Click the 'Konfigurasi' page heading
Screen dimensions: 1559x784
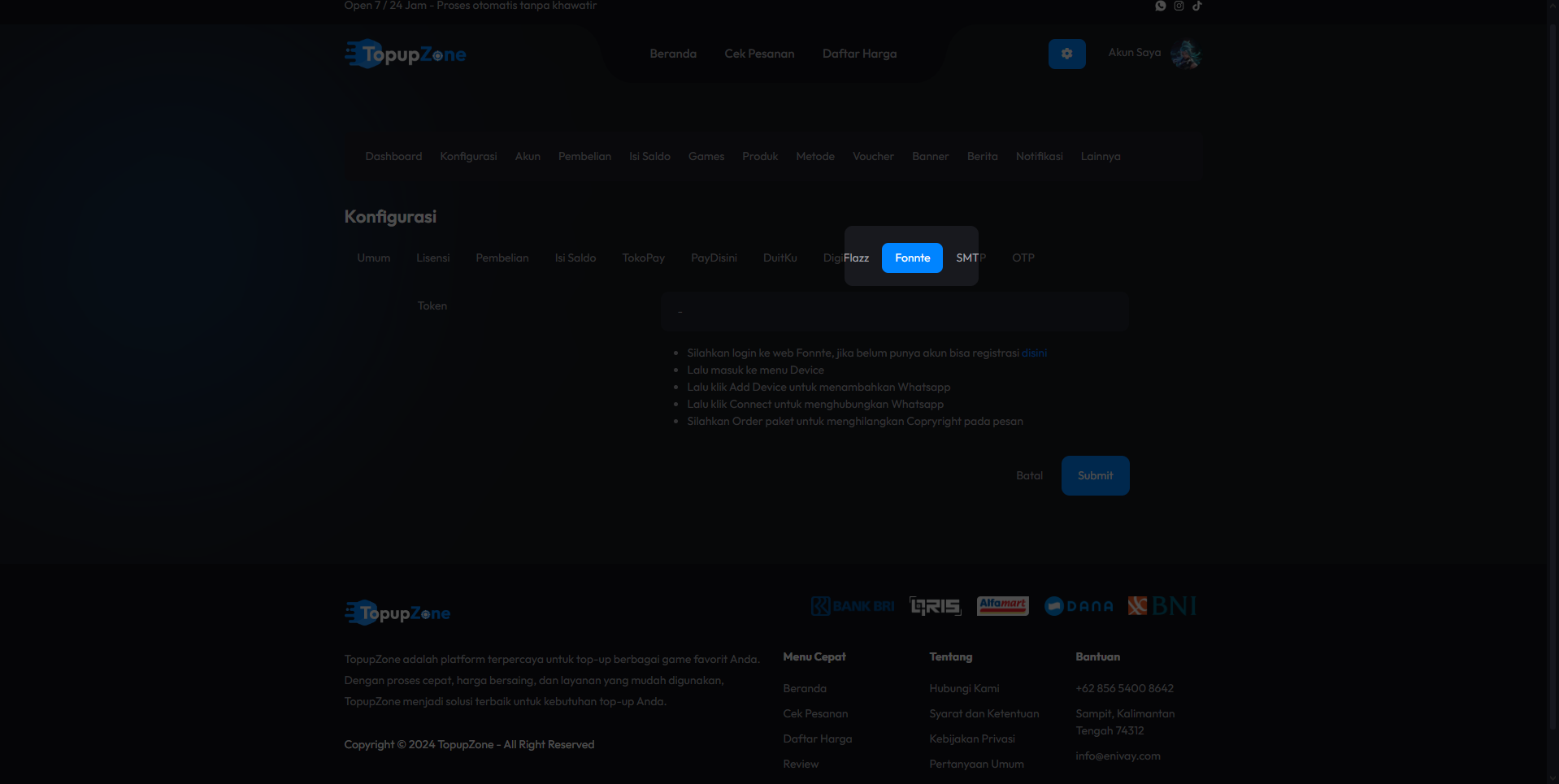[390, 217]
